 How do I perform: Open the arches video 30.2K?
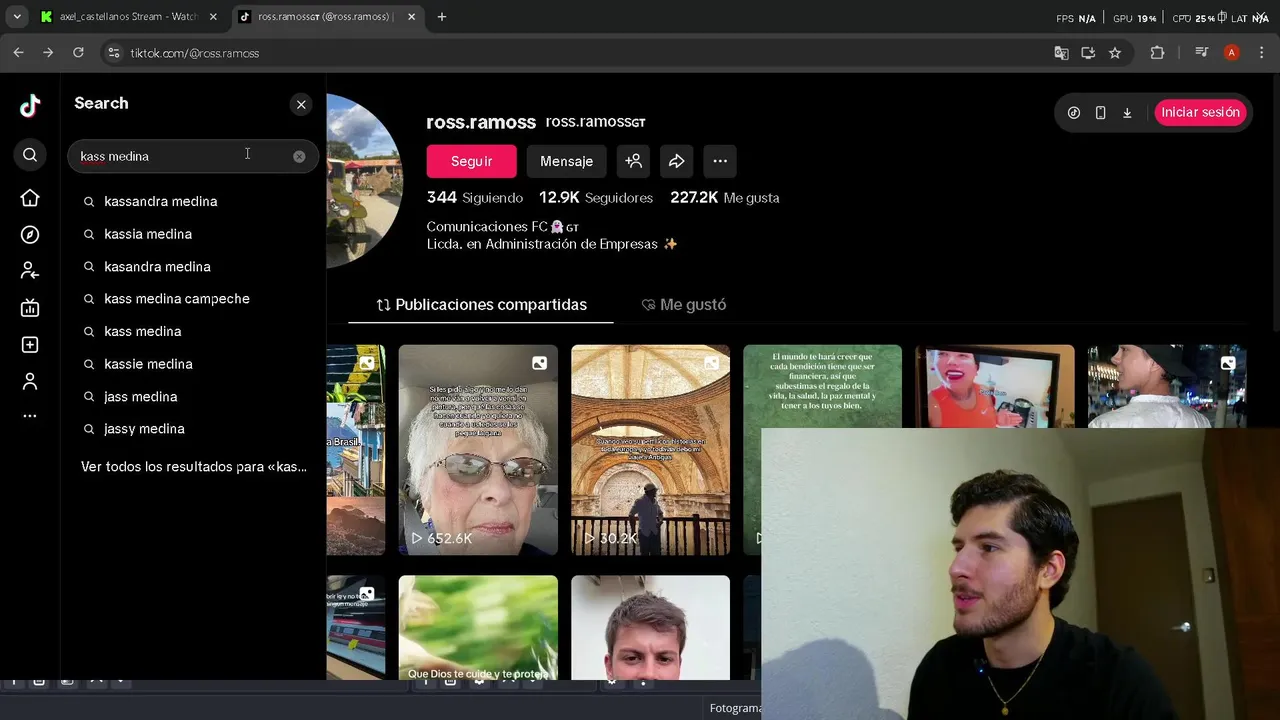pos(650,450)
